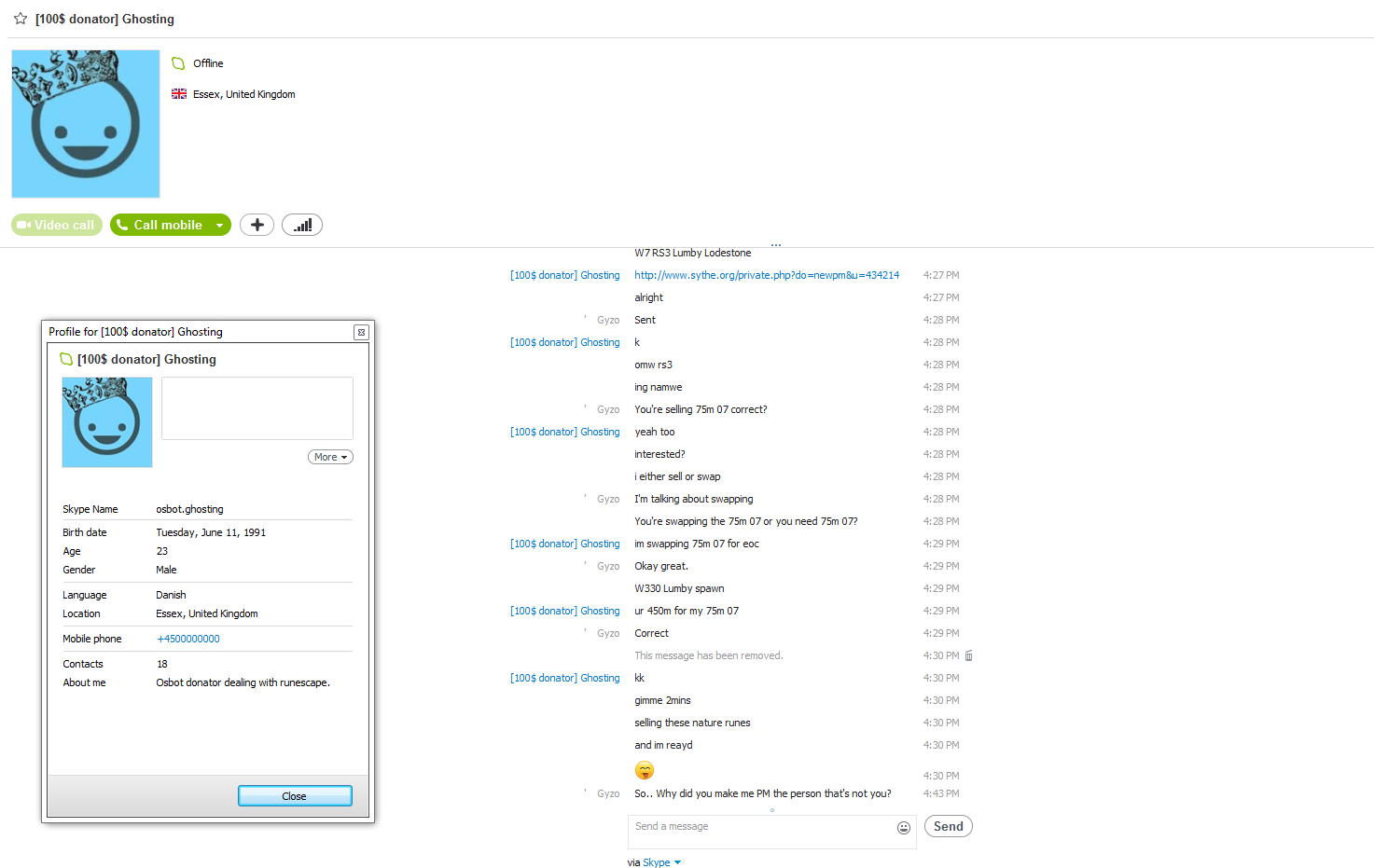This screenshot has width=1374, height=868.
Task: Check call quality signal bars icon
Action: [302, 225]
